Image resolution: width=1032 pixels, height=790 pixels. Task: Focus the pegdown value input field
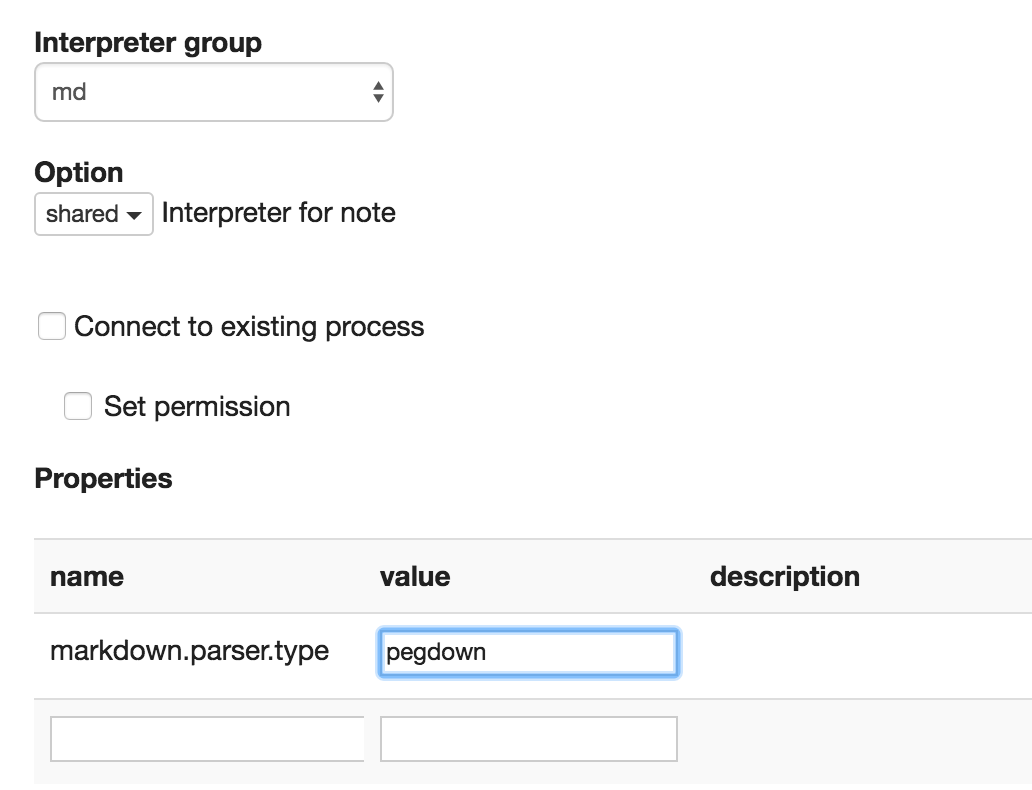coord(528,653)
